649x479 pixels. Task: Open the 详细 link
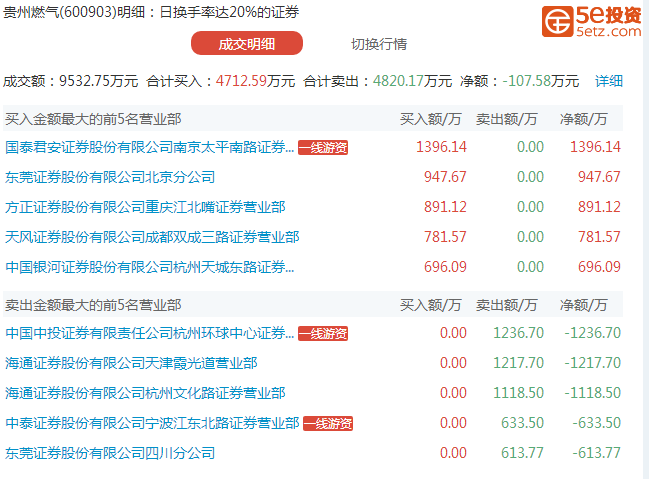pos(609,81)
